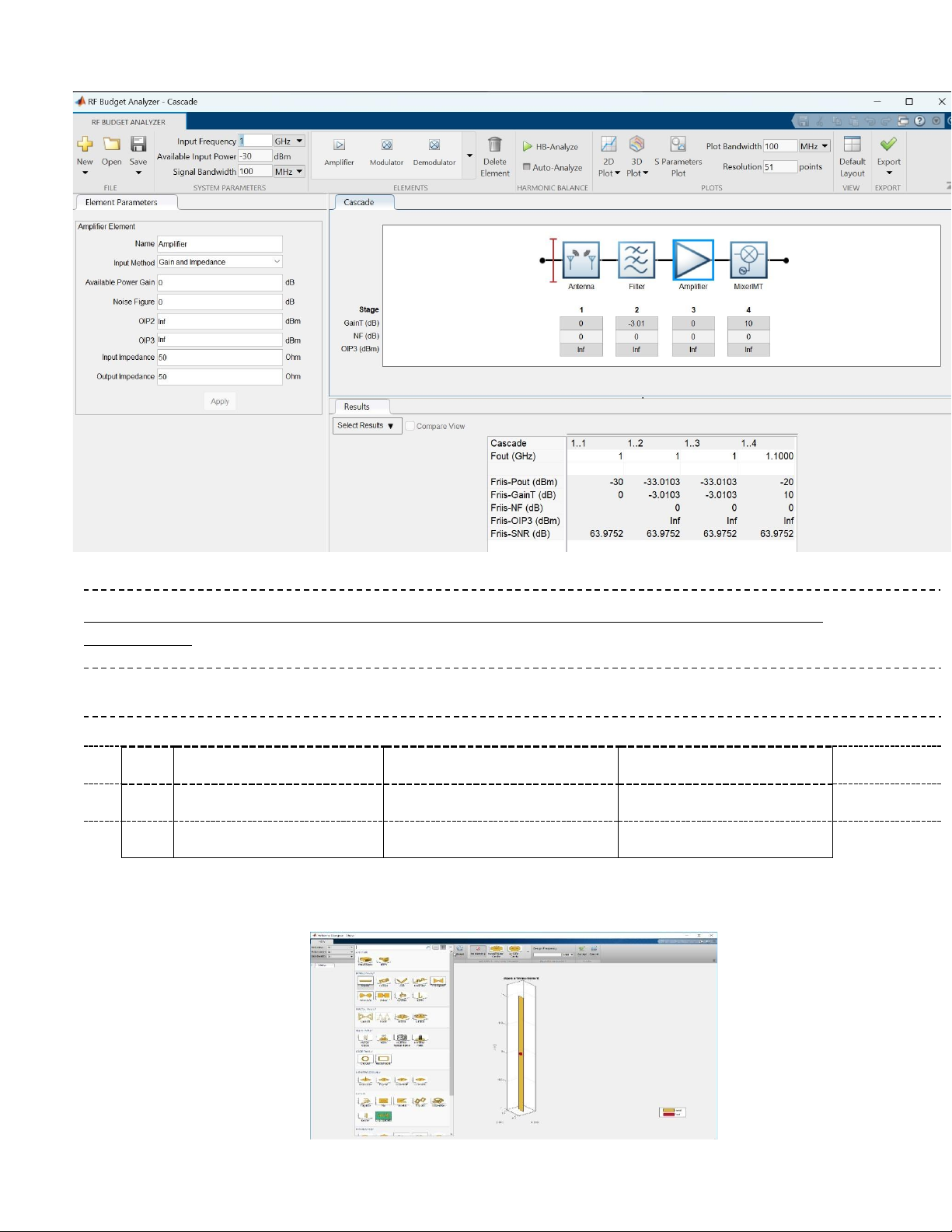Restore the Default Layout view
952x1232 pixels.
(852, 155)
